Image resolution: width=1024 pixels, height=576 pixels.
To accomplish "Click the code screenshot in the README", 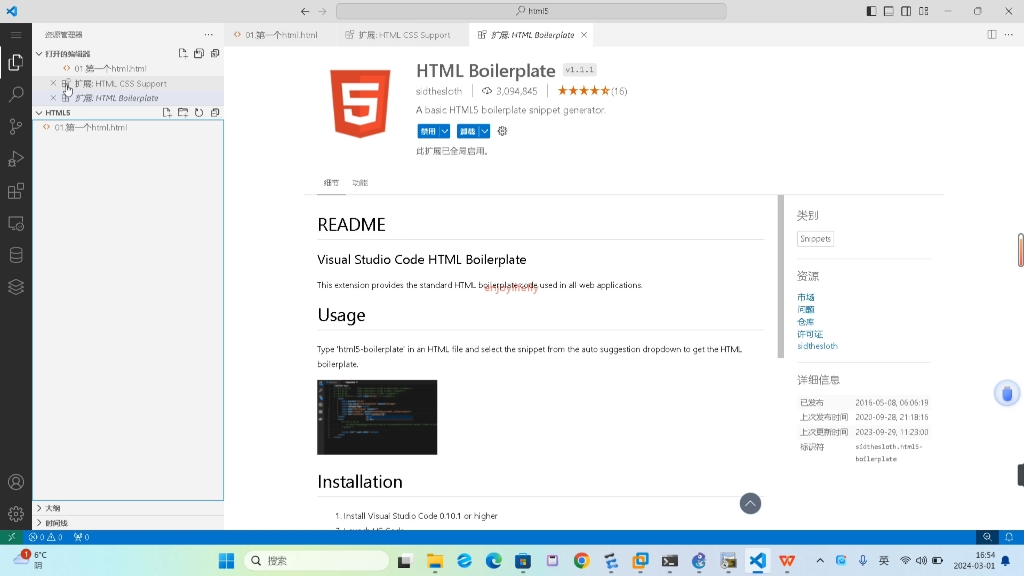I will click(x=377, y=417).
